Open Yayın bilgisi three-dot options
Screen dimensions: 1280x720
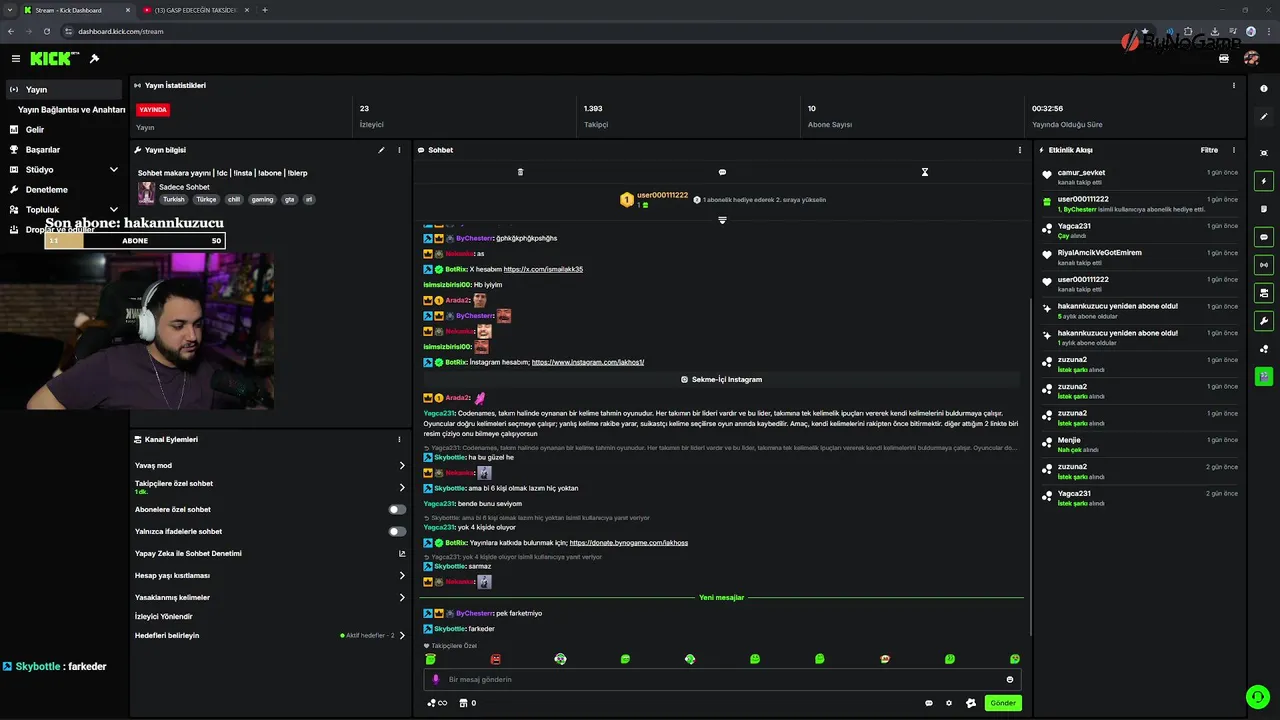(399, 150)
